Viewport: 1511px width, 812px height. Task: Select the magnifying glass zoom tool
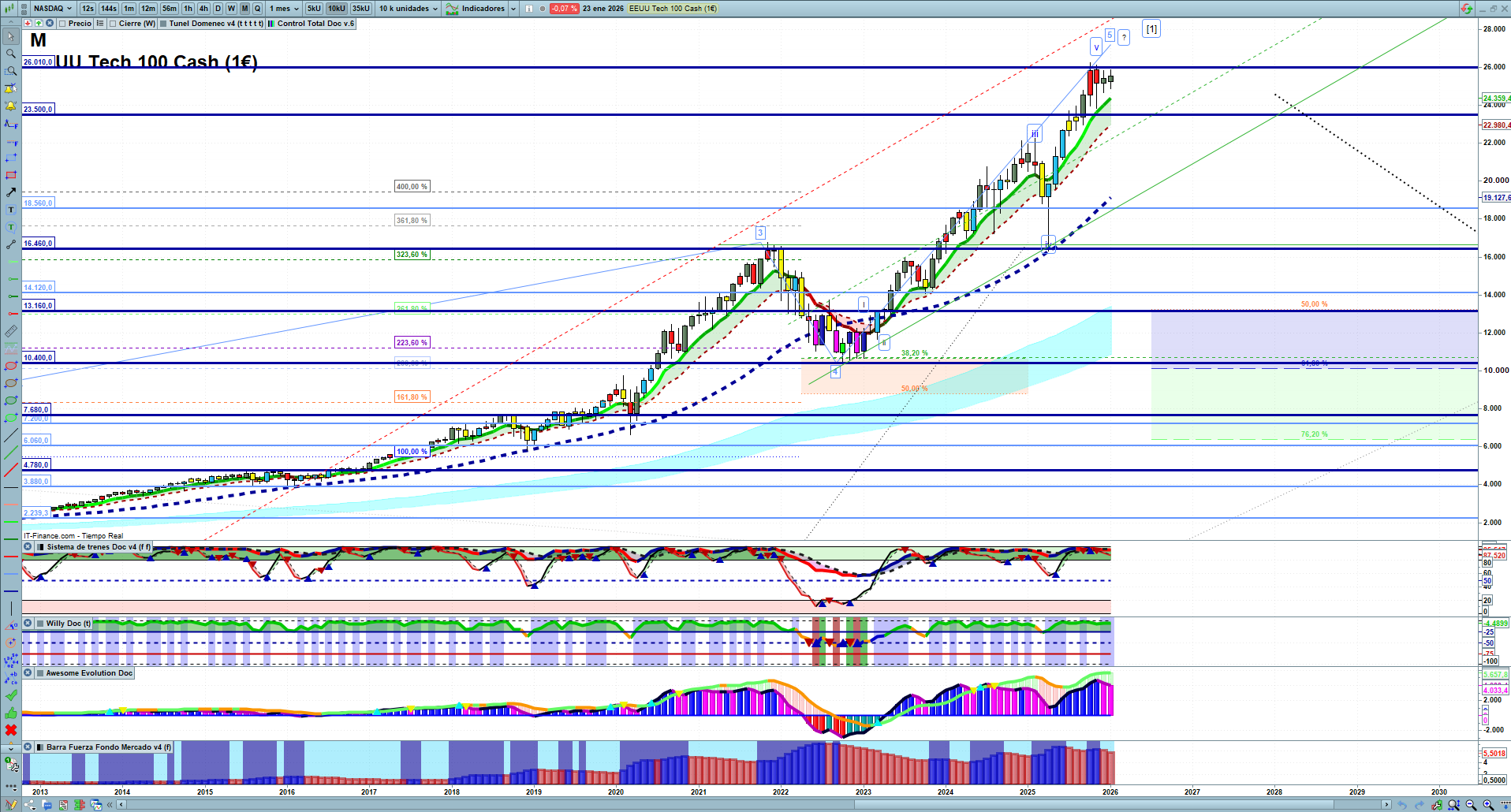pyautogui.click(x=11, y=54)
